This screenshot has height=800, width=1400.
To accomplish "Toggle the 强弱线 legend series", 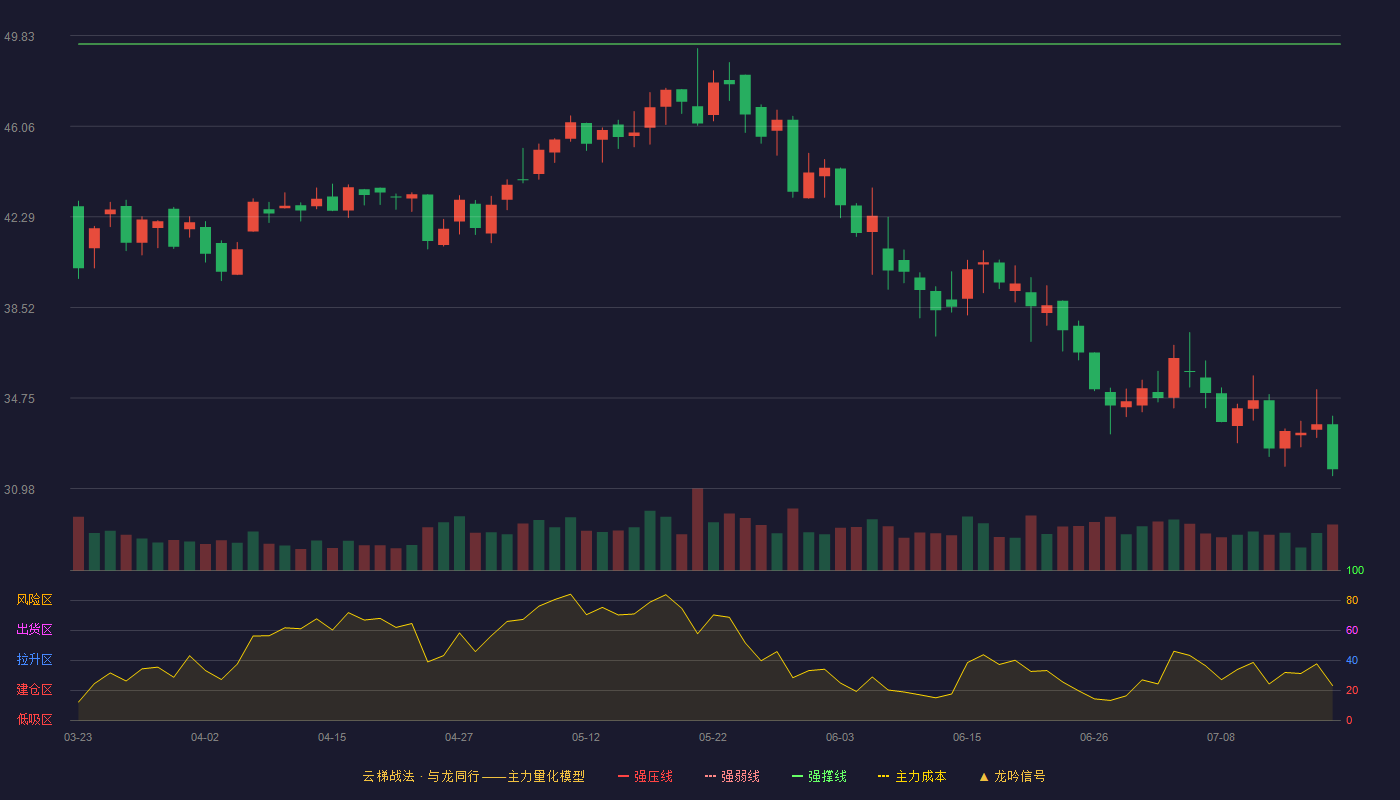I will coord(732,776).
